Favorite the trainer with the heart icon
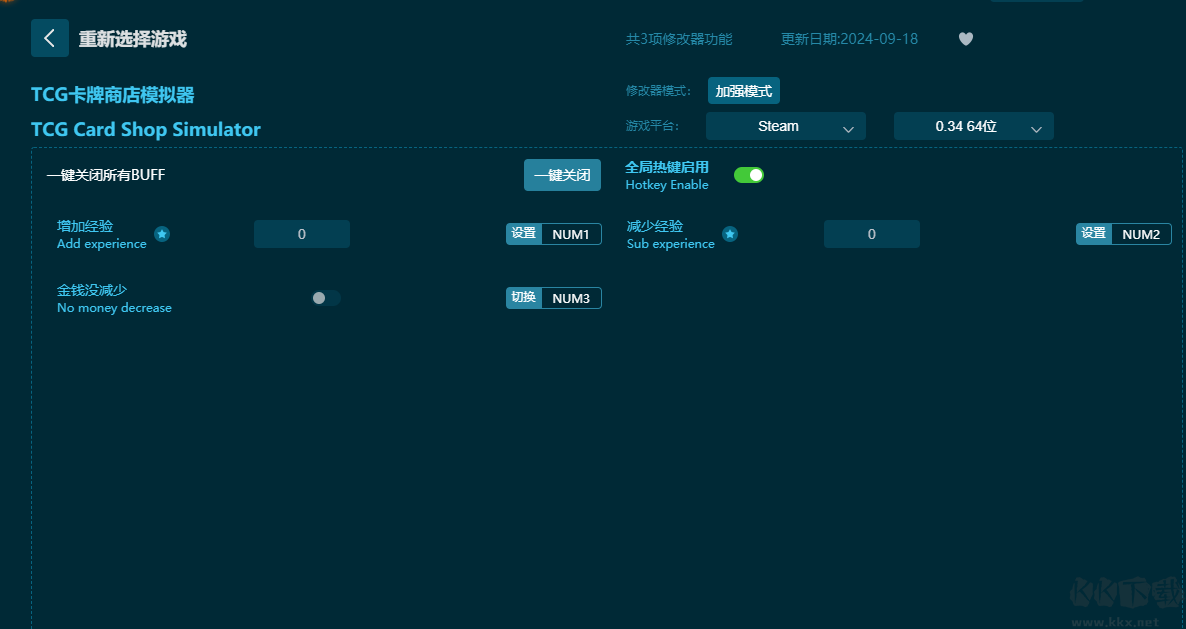The width and height of the screenshot is (1186, 629). pos(965,39)
